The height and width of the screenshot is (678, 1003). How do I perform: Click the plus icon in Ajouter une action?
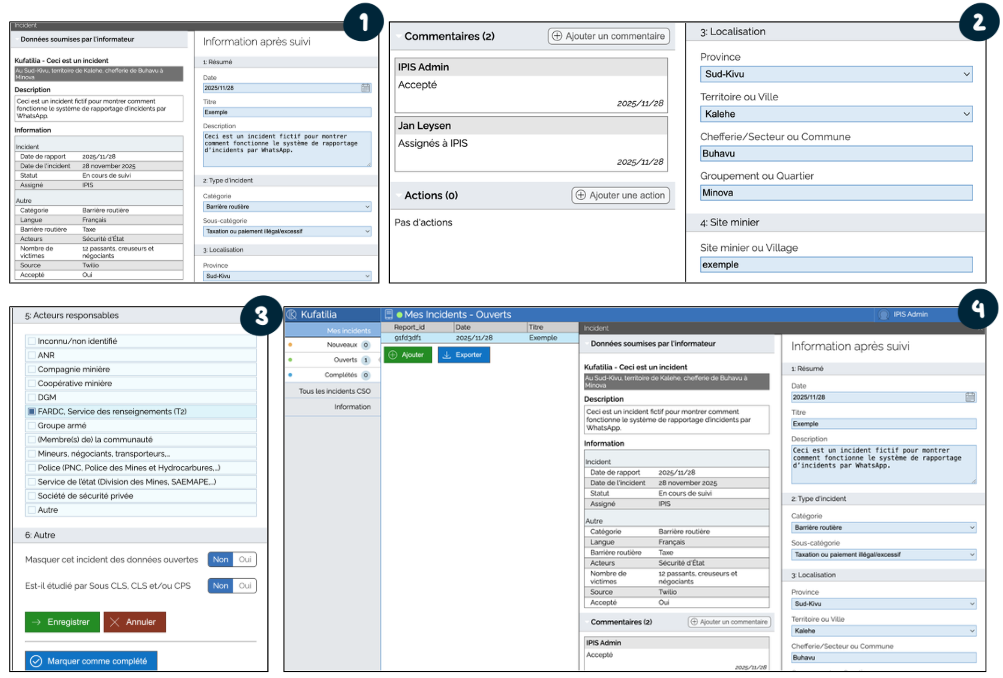(x=580, y=195)
